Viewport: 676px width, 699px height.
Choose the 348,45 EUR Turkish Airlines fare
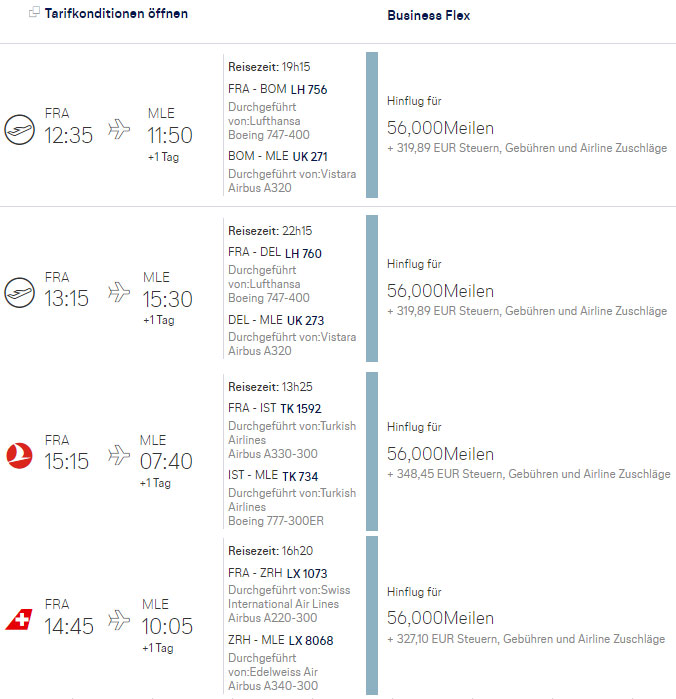click(528, 452)
